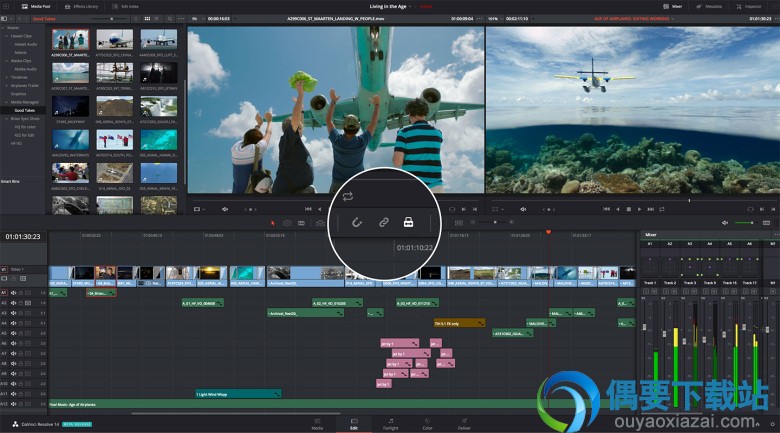Collapse the Hawaii Clips bin

pyautogui.click(x=6, y=36)
